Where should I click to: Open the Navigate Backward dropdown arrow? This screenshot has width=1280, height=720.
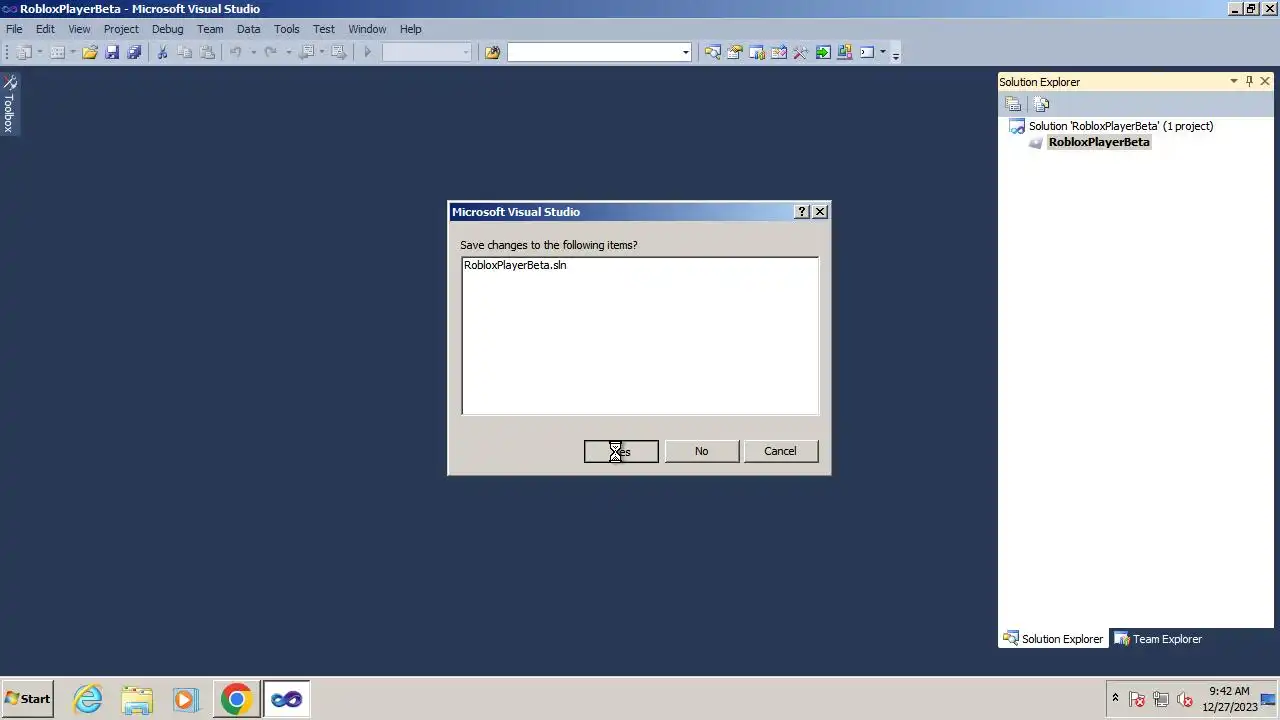(x=322, y=52)
